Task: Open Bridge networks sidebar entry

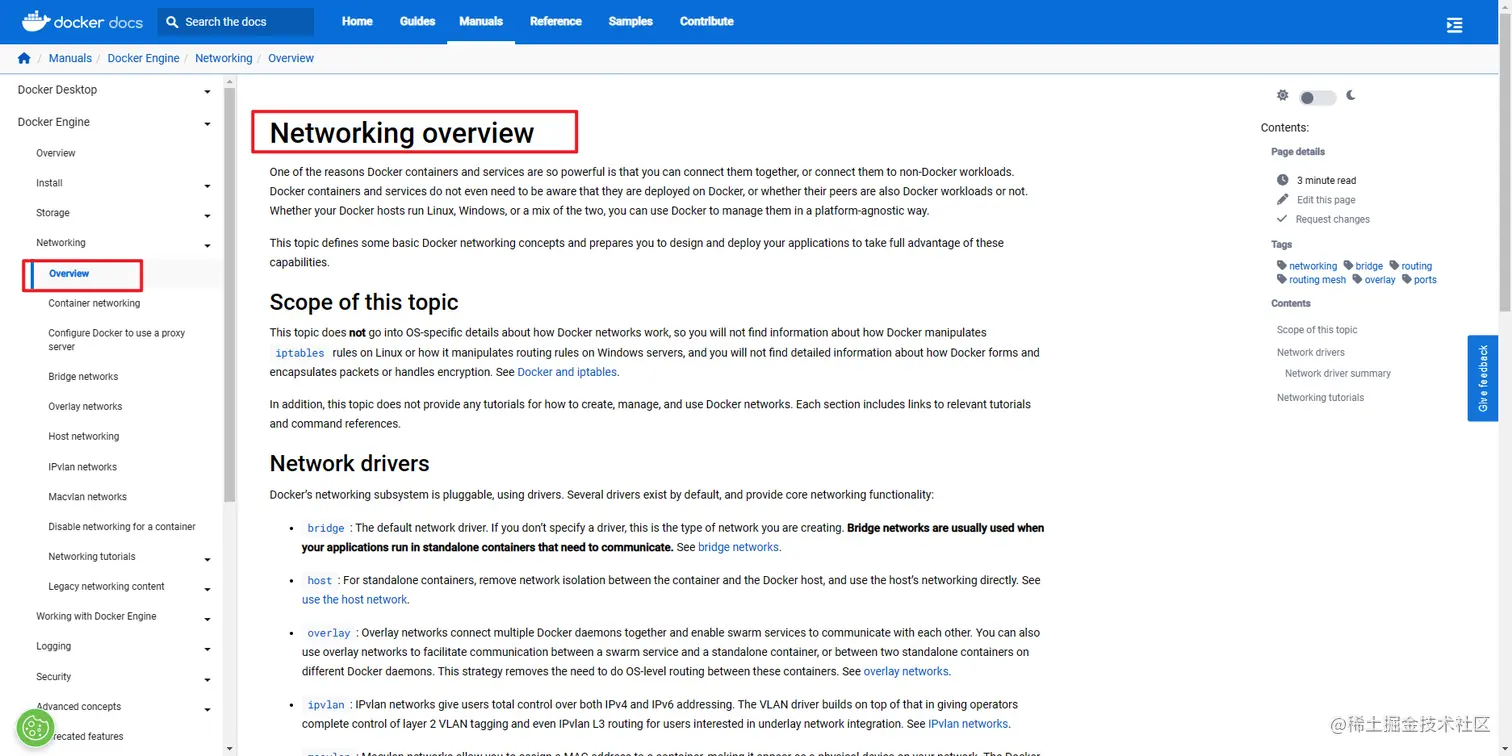Action: [x=83, y=377]
